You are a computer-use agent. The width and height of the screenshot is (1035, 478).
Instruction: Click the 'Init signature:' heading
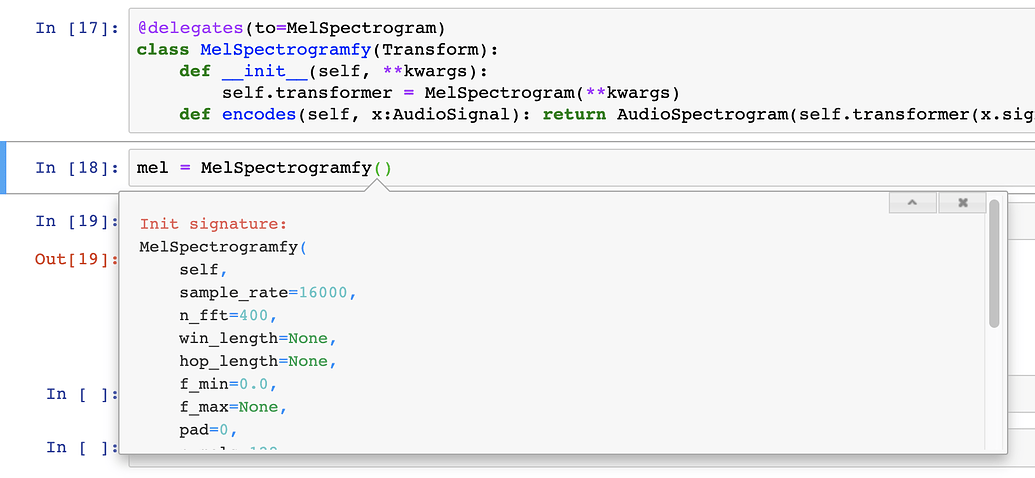213,224
